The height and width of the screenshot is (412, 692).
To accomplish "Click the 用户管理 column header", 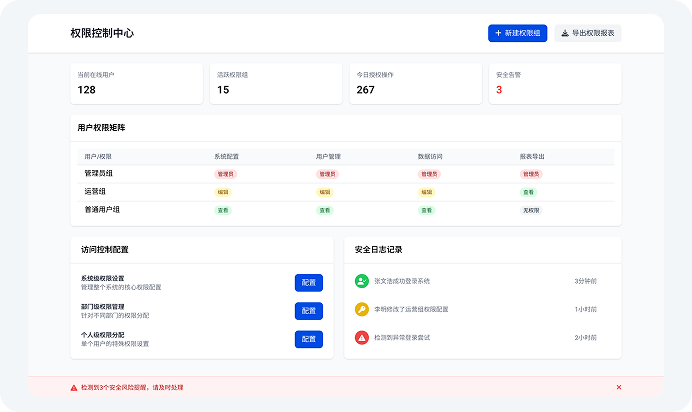I will click(328, 157).
